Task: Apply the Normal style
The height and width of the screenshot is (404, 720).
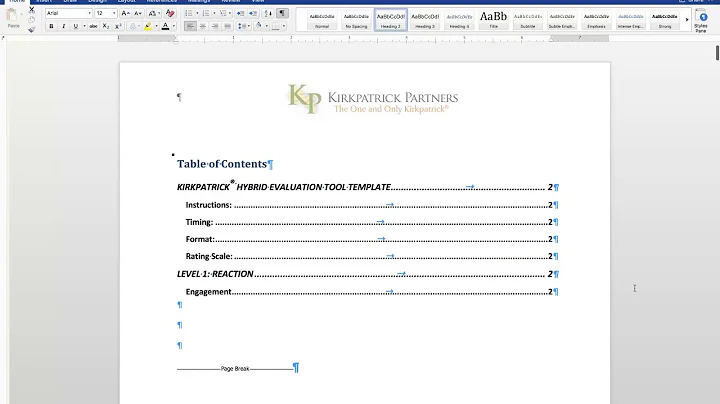Action: pyautogui.click(x=322, y=20)
